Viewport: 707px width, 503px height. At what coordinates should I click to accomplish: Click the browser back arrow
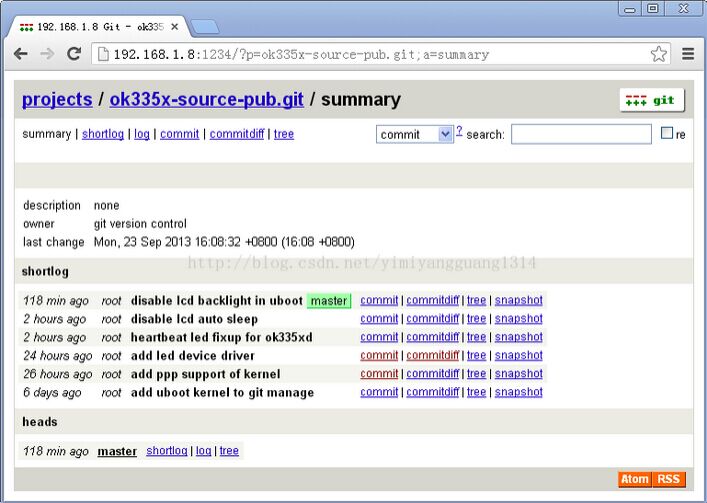(x=21, y=54)
